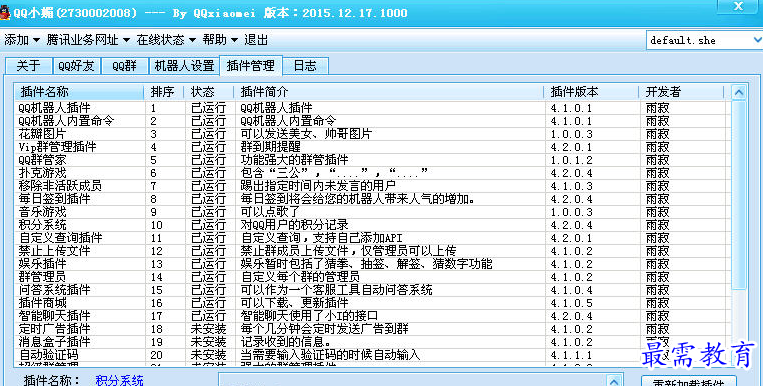Select the 插件商城 row

click(x=372, y=303)
